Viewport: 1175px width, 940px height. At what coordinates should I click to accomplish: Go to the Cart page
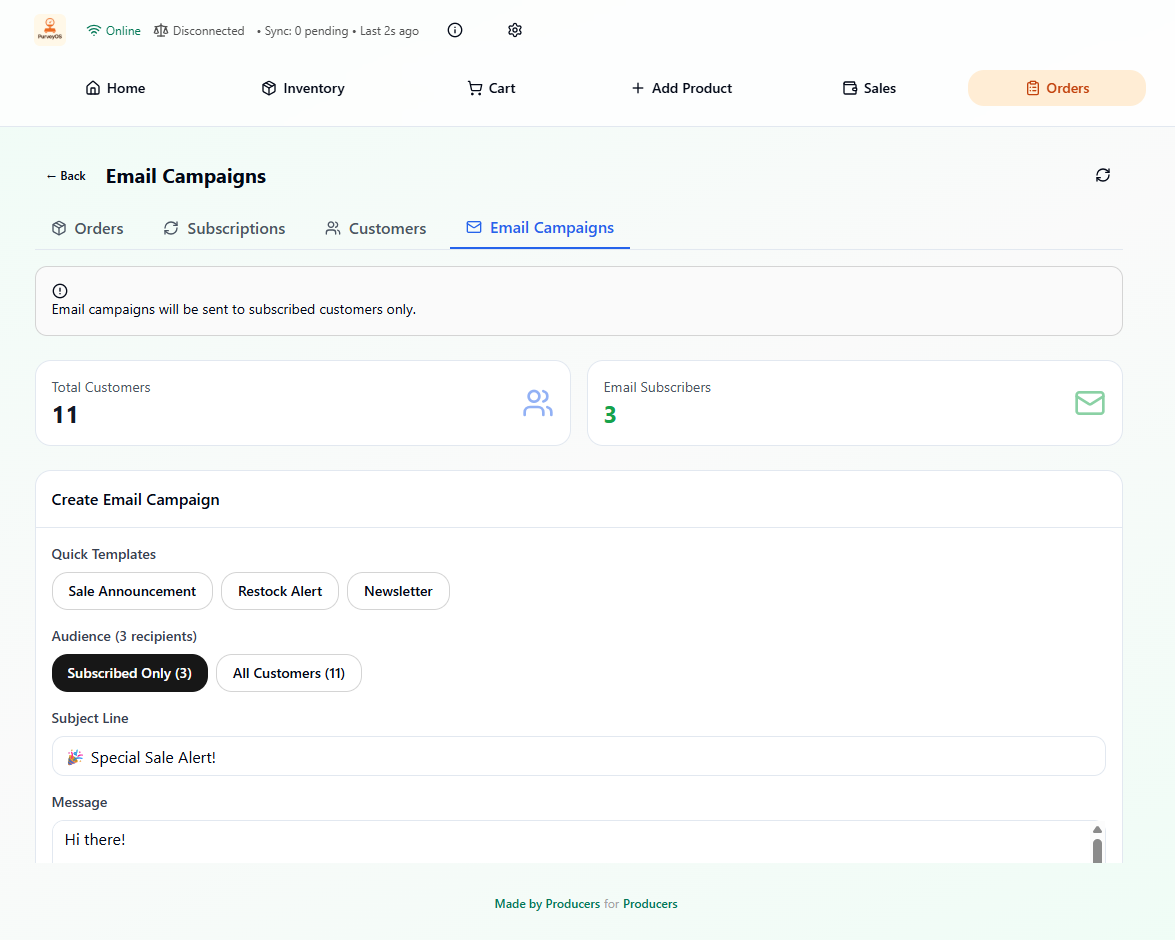point(491,88)
